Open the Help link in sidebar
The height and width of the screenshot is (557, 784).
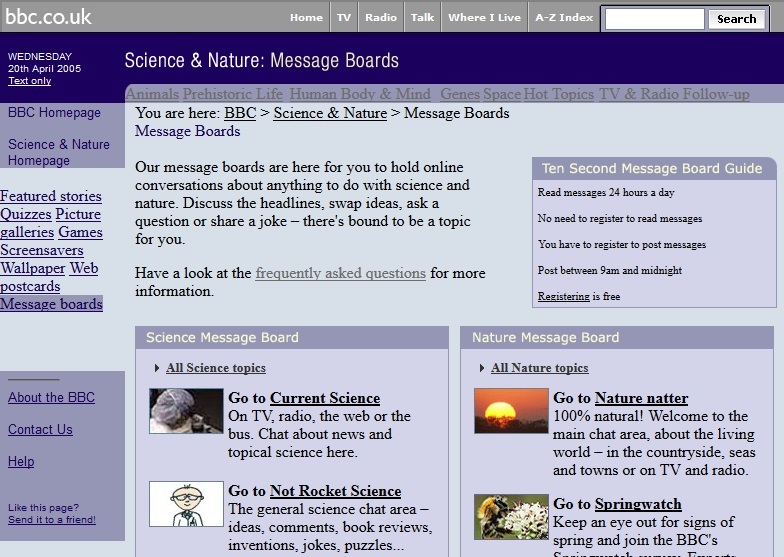tap(21, 462)
